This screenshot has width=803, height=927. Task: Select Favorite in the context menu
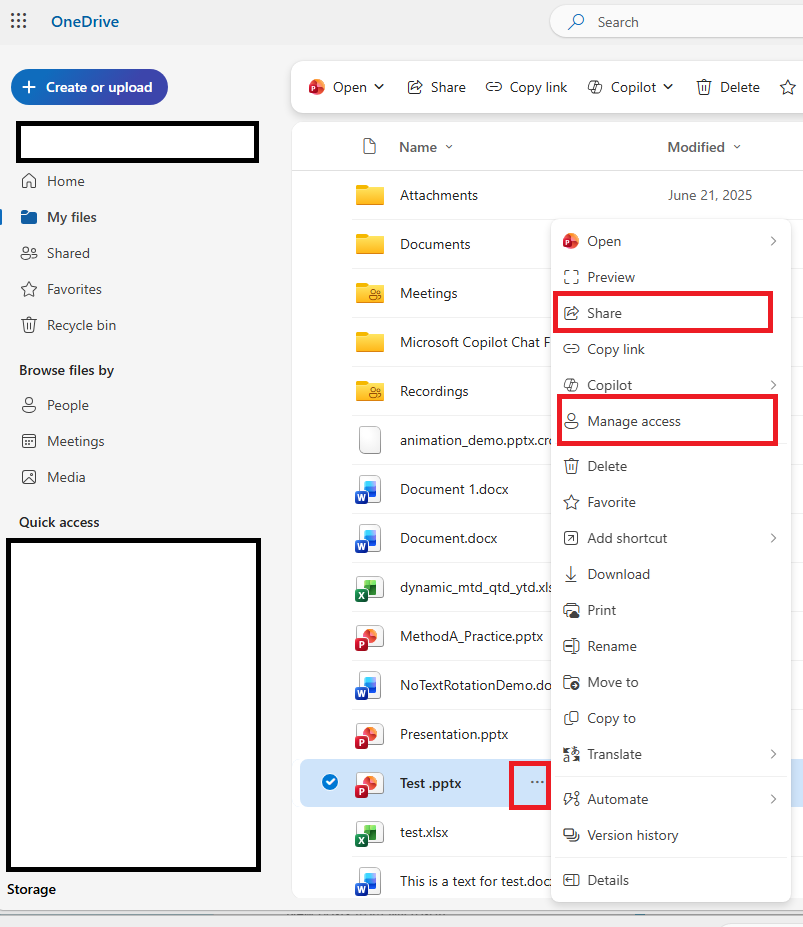(671, 503)
